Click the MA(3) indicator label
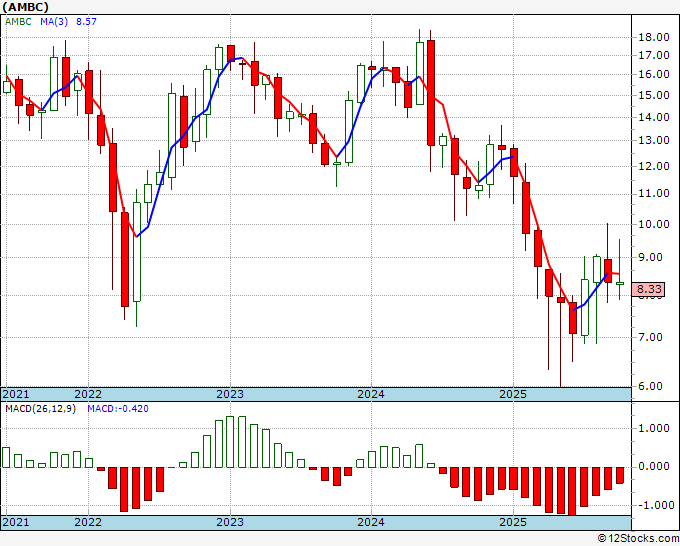Image resolution: width=680 pixels, height=546 pixels. click(54, 21)
